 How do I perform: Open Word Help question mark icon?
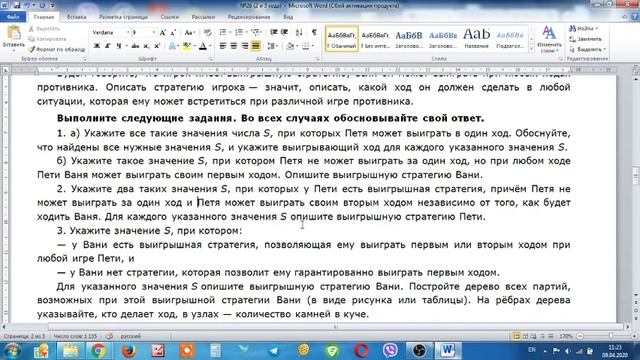(x=635, y=17)
